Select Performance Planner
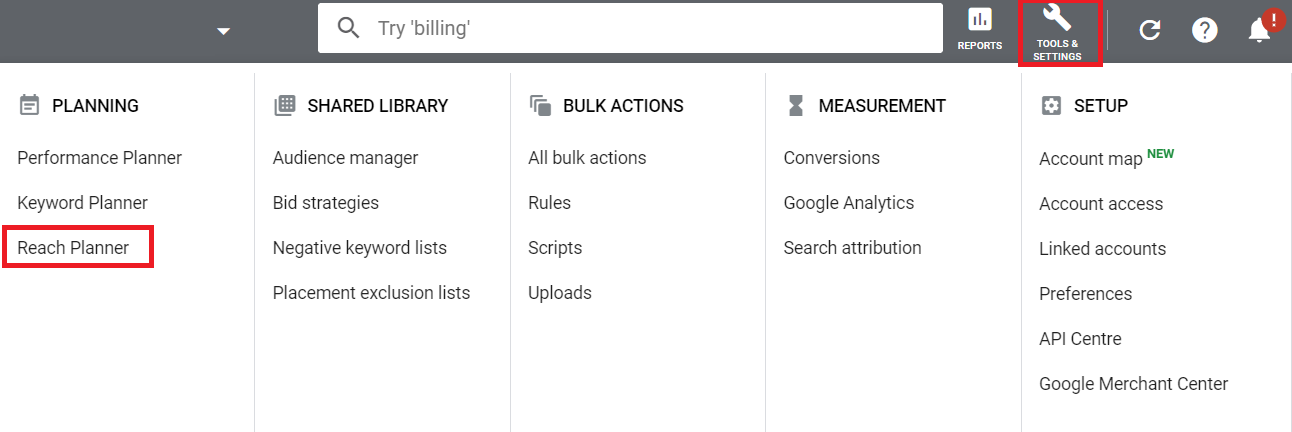Screen dimensions: 1292x432 tap(99, 158)
